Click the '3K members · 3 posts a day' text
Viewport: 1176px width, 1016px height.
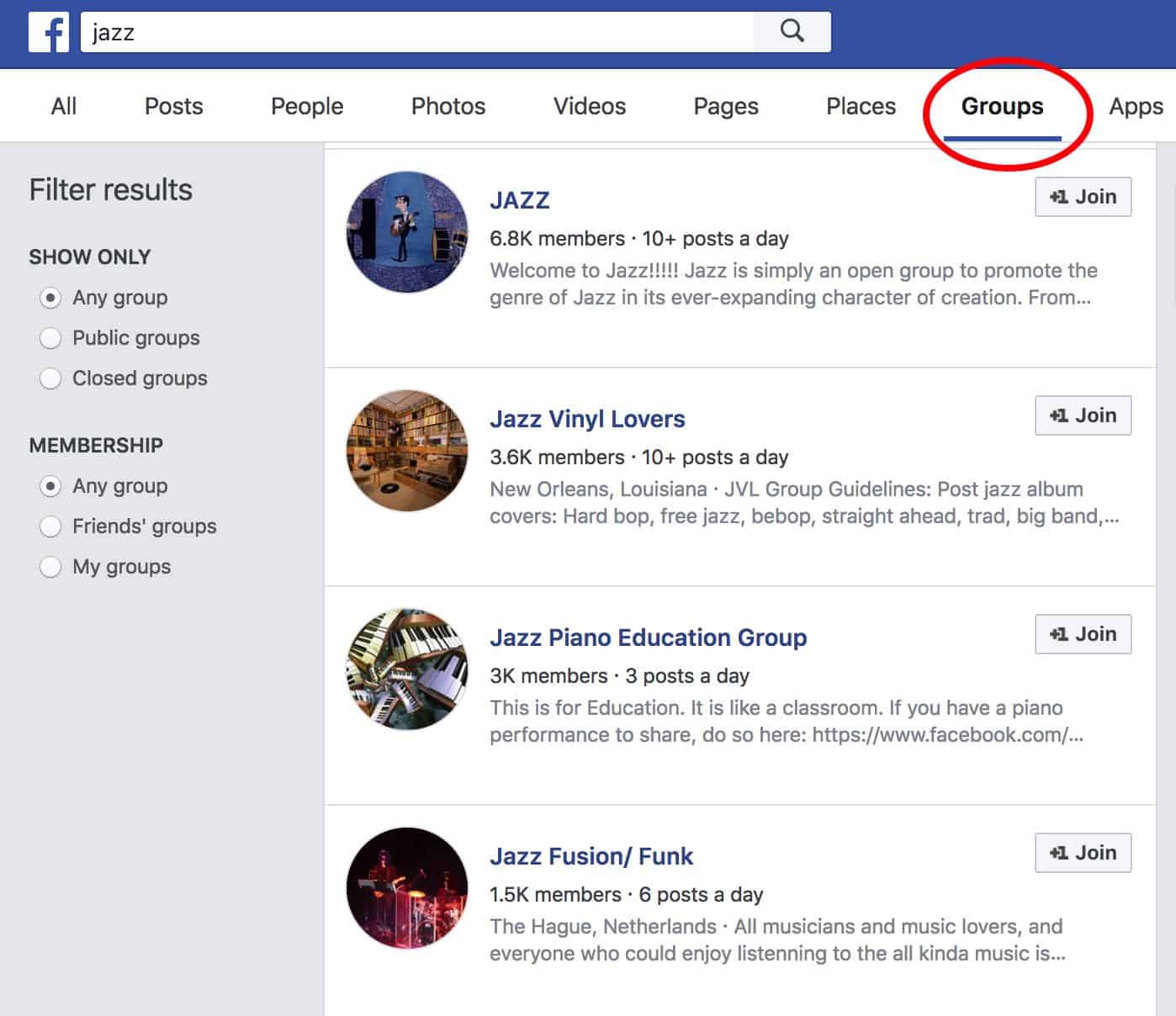pos(620,676)
